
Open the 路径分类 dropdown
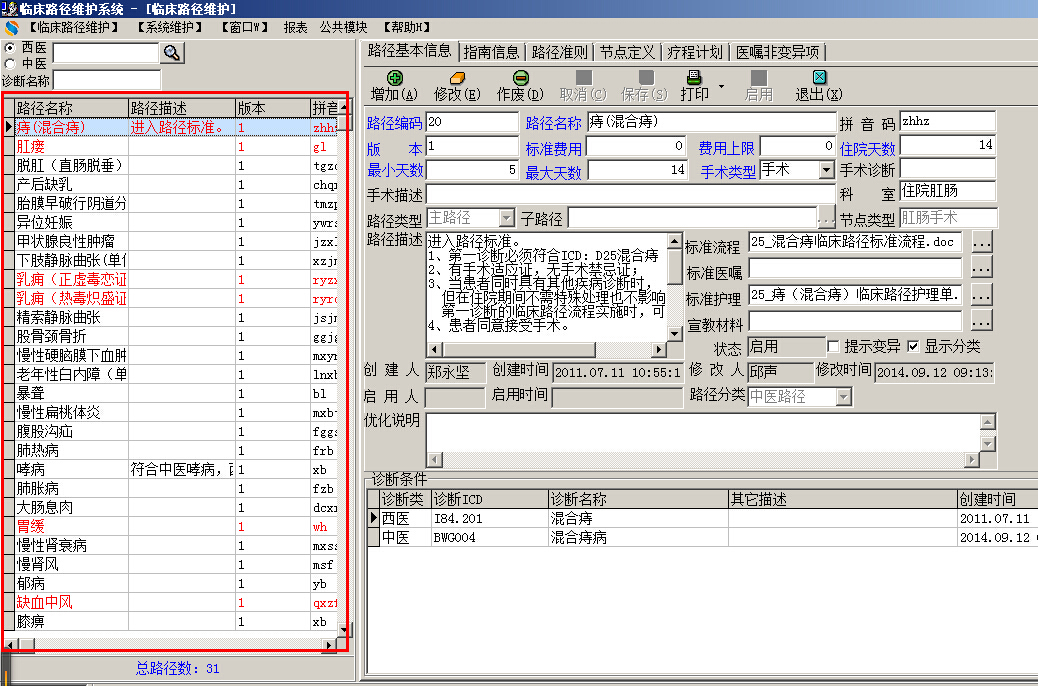[x=843, y=397]
